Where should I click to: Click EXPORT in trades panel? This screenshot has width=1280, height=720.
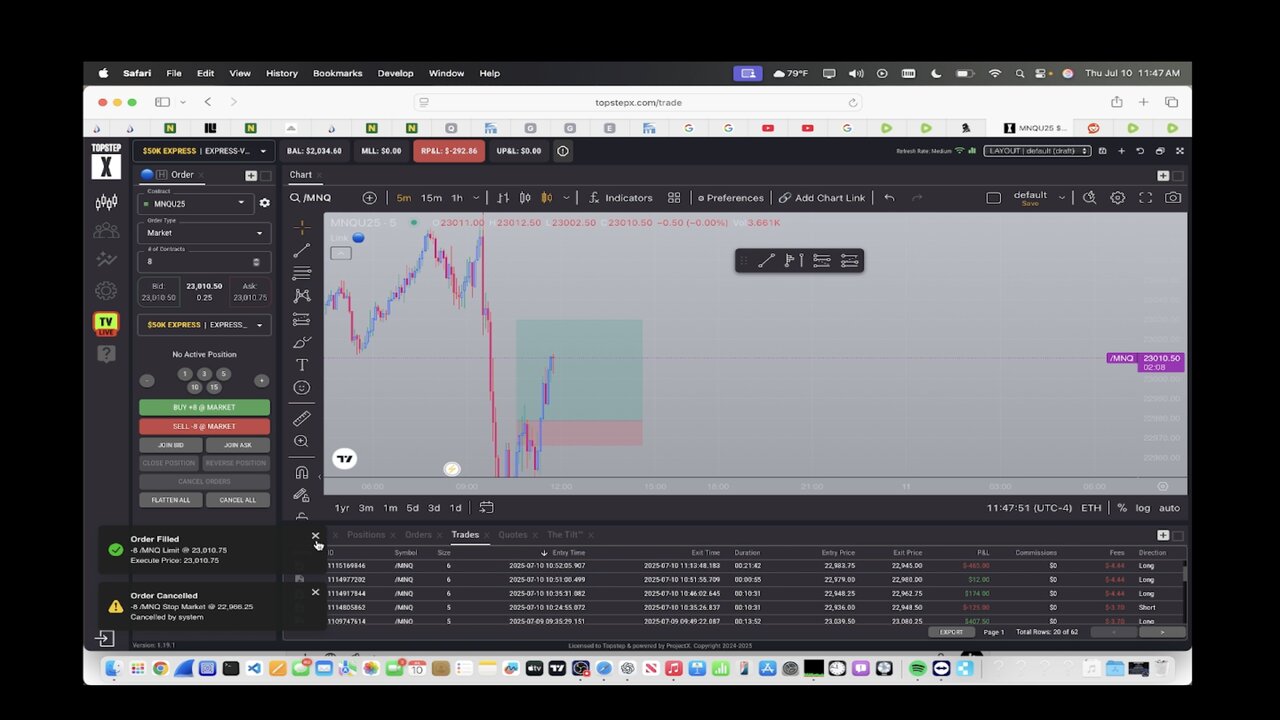[x=951, y=632]
